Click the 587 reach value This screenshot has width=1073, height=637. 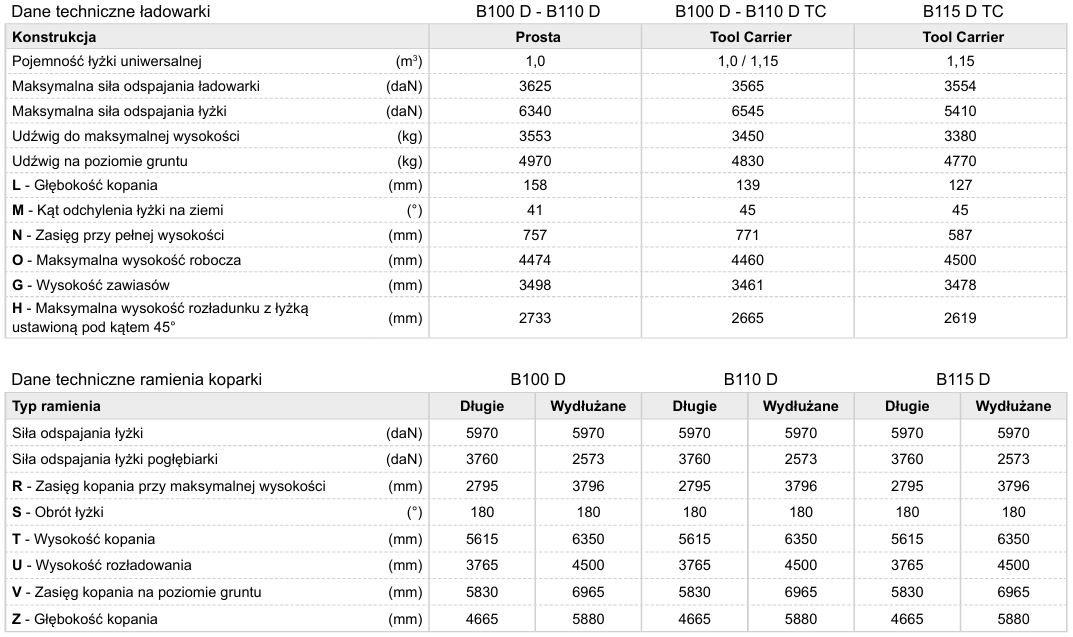coord(960,235)
